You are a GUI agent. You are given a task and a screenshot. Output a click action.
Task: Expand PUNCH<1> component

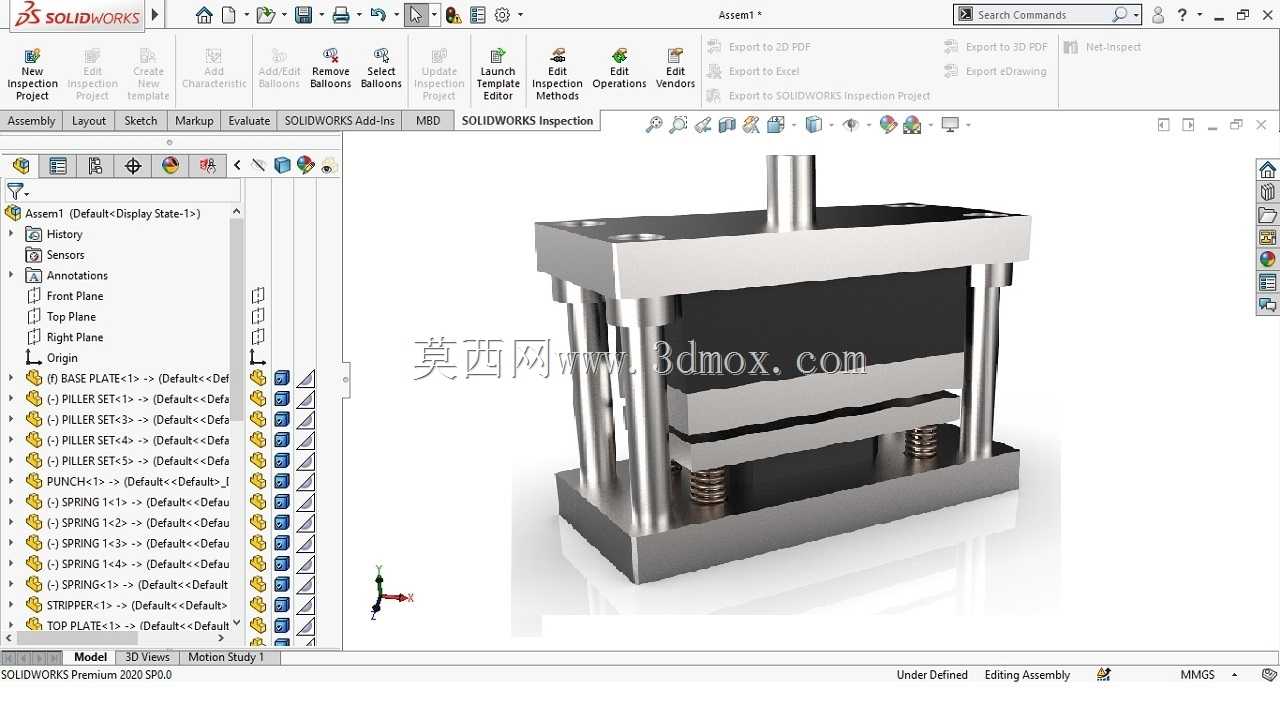click(11, 481)
